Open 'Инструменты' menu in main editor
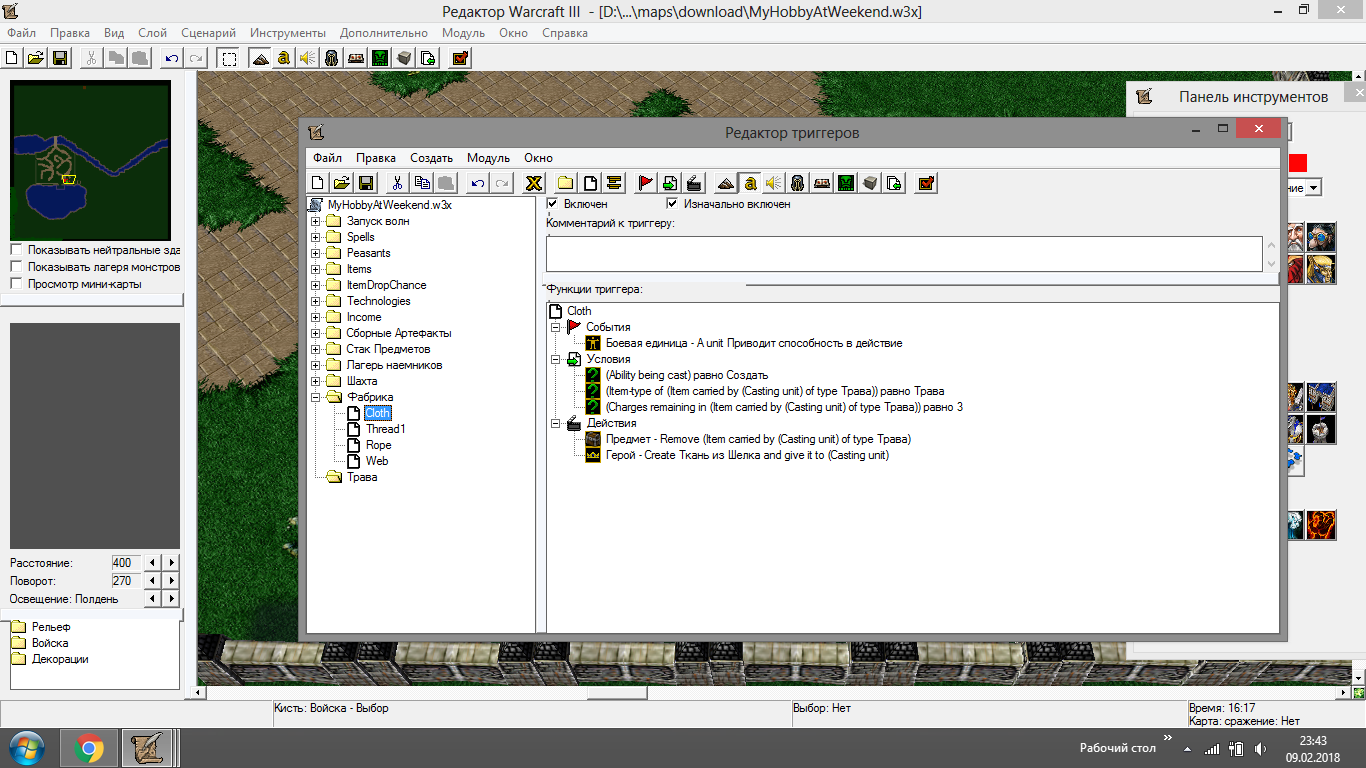This screenshot has width=1366, height=768. point(288,33)
